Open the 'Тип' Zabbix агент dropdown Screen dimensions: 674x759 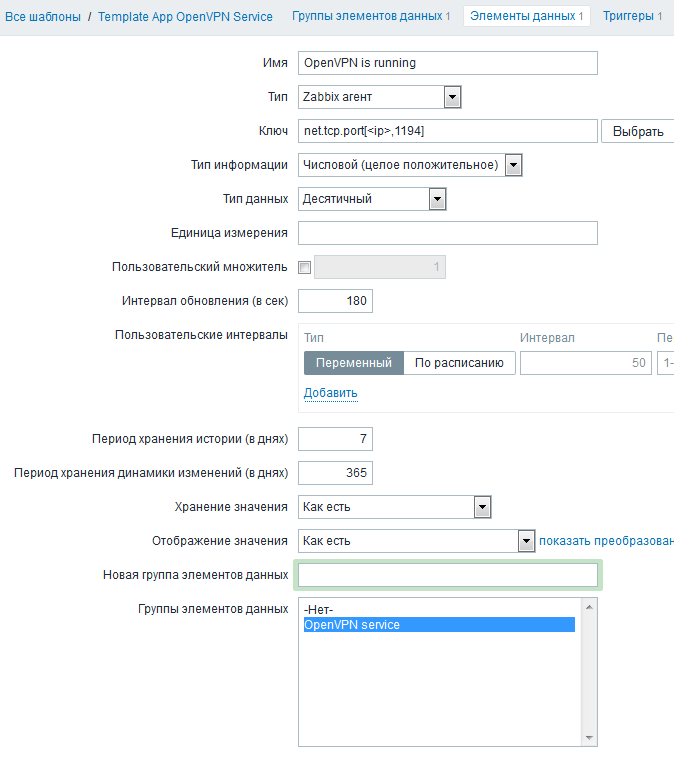(x=380, y=97)
